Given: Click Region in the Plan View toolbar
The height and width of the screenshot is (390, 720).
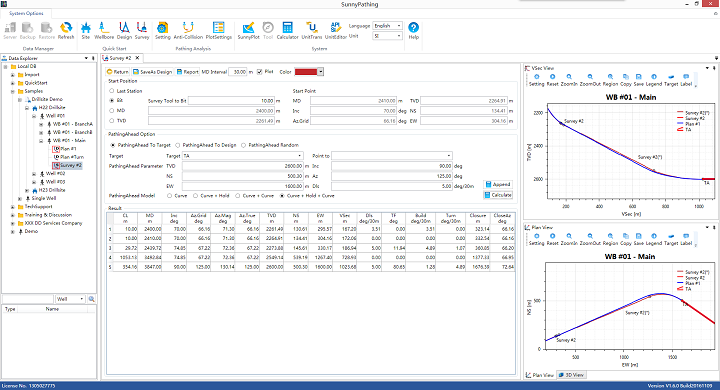Looking at the screenshot, I should [x=610, y=239].
